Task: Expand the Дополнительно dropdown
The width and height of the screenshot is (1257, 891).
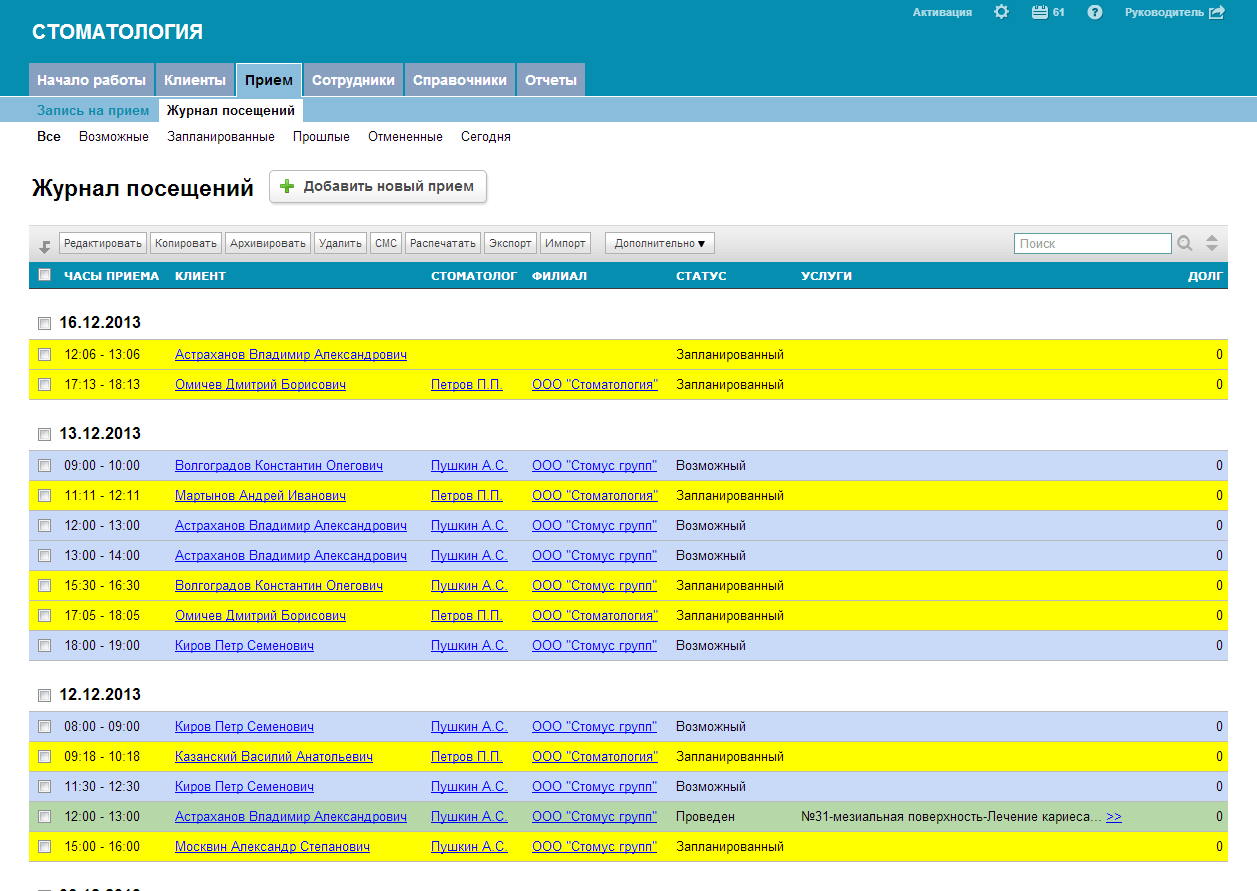Action: click(x=659, y=243)
